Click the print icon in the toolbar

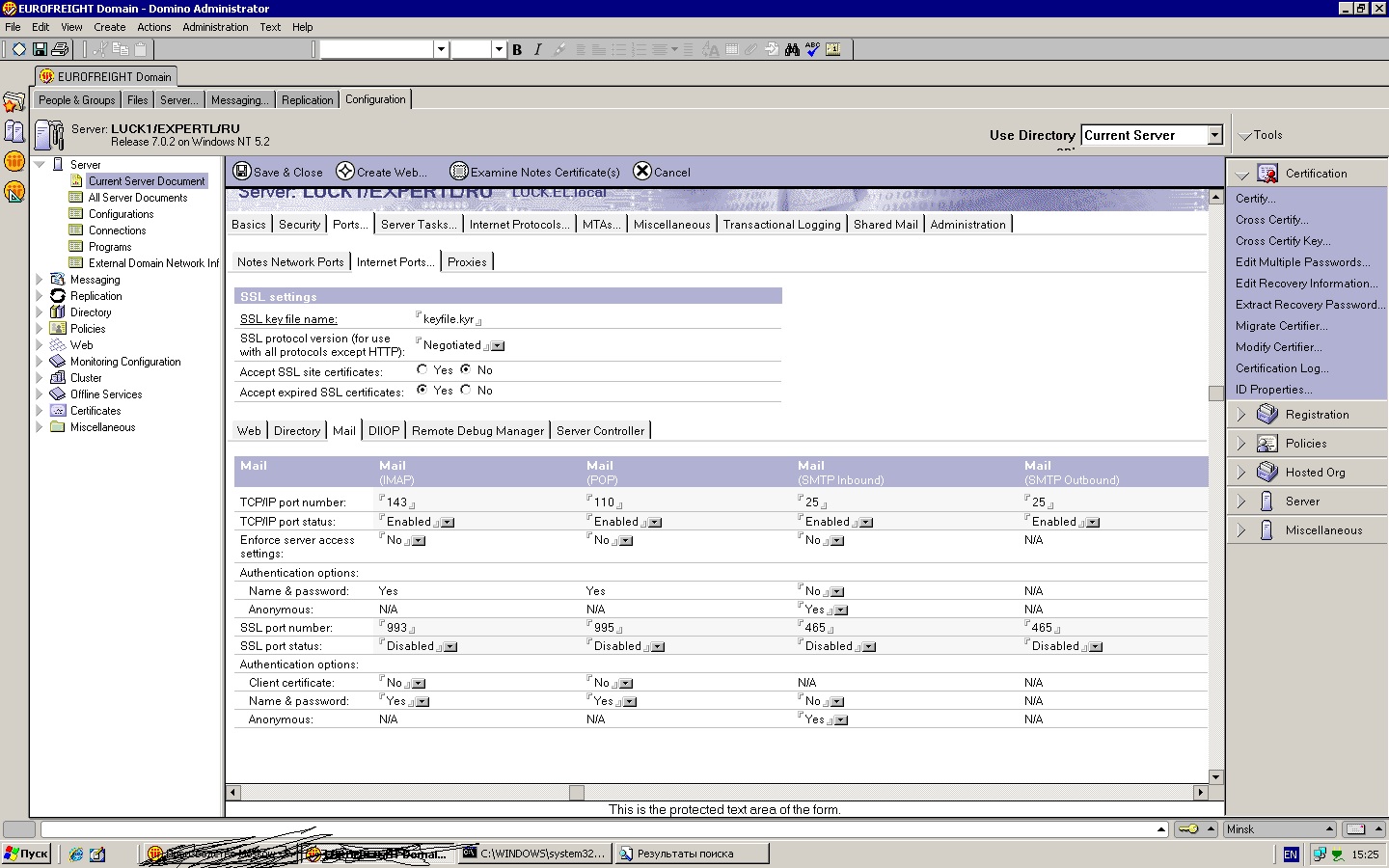point(60,49)
